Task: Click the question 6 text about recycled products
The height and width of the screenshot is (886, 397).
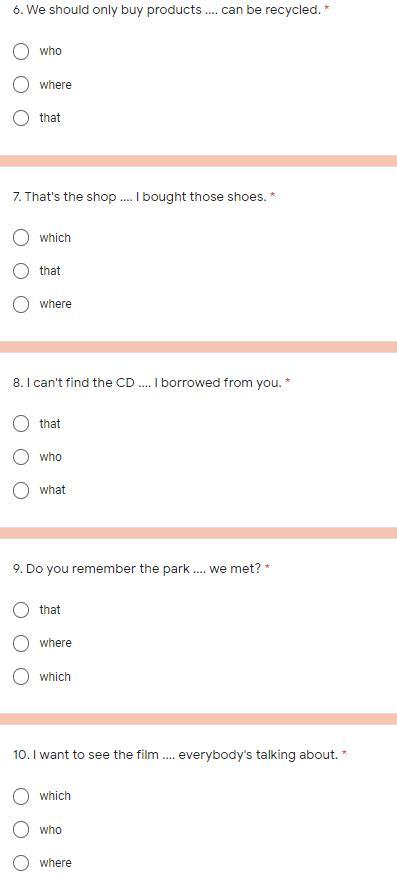Action: click(x=167, y=10)
